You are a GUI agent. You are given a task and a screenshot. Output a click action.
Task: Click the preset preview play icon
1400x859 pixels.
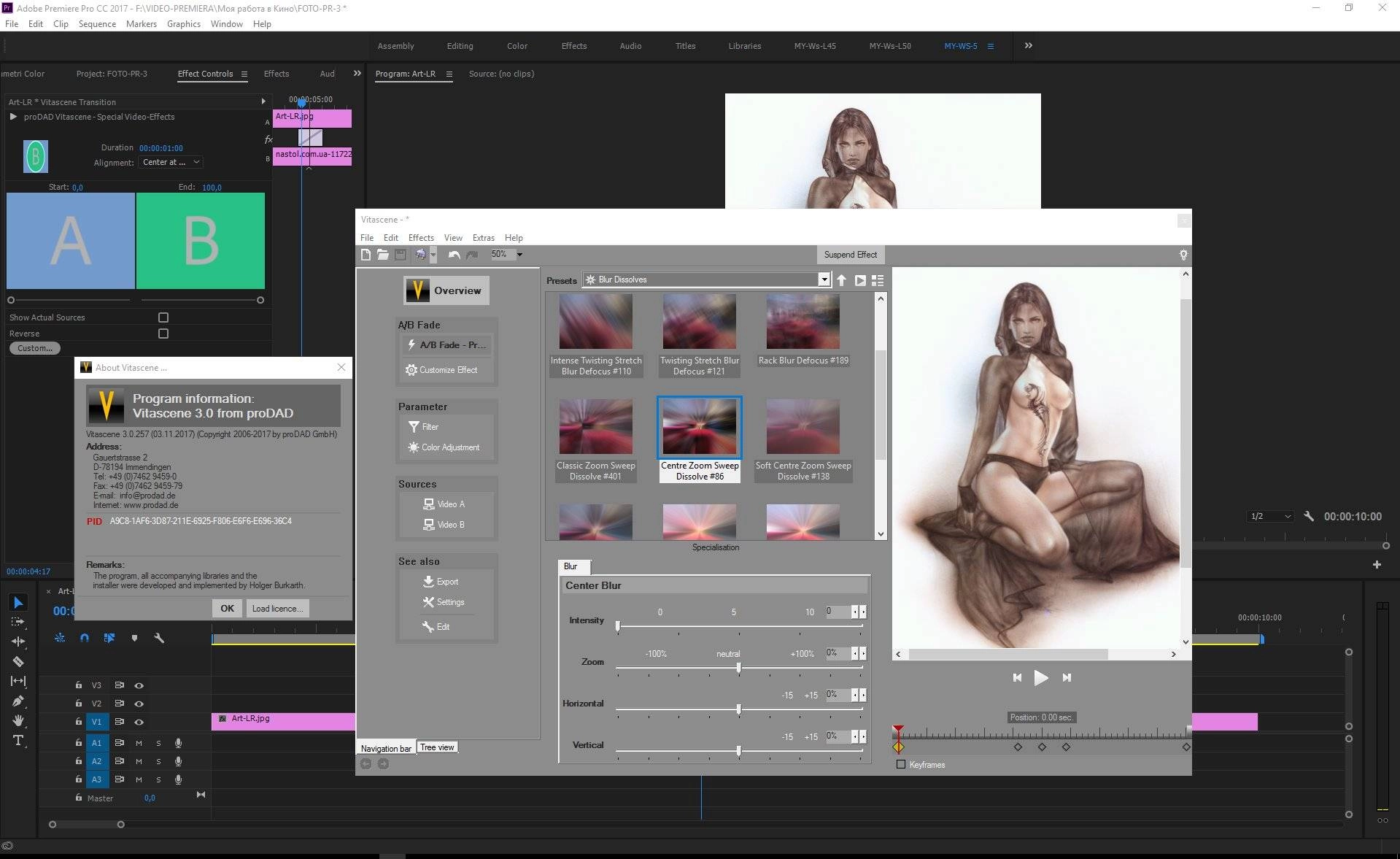(860, 280)
